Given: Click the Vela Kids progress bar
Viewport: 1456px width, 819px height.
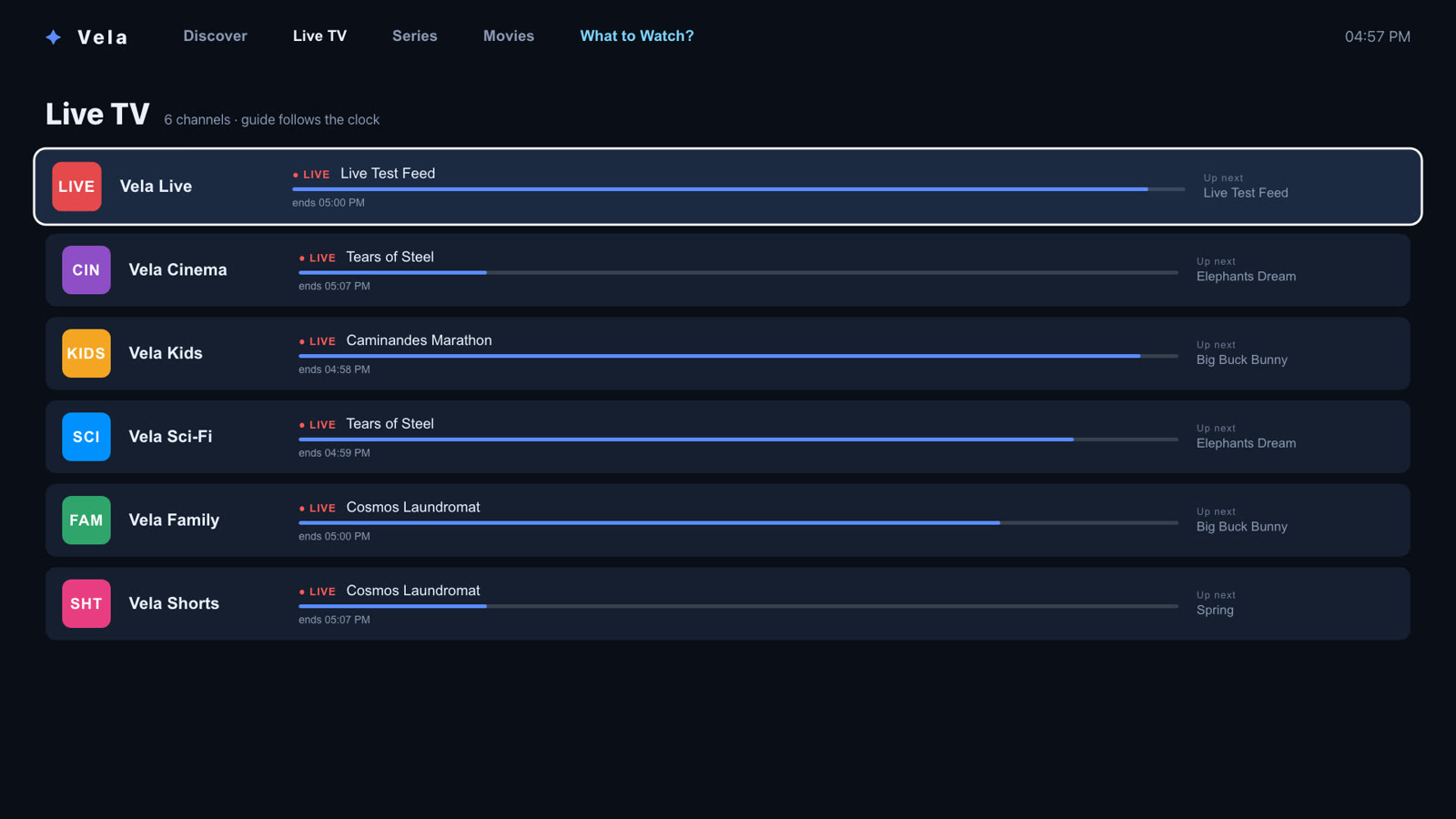Looking at the screenshot, I should pos(738,356).
